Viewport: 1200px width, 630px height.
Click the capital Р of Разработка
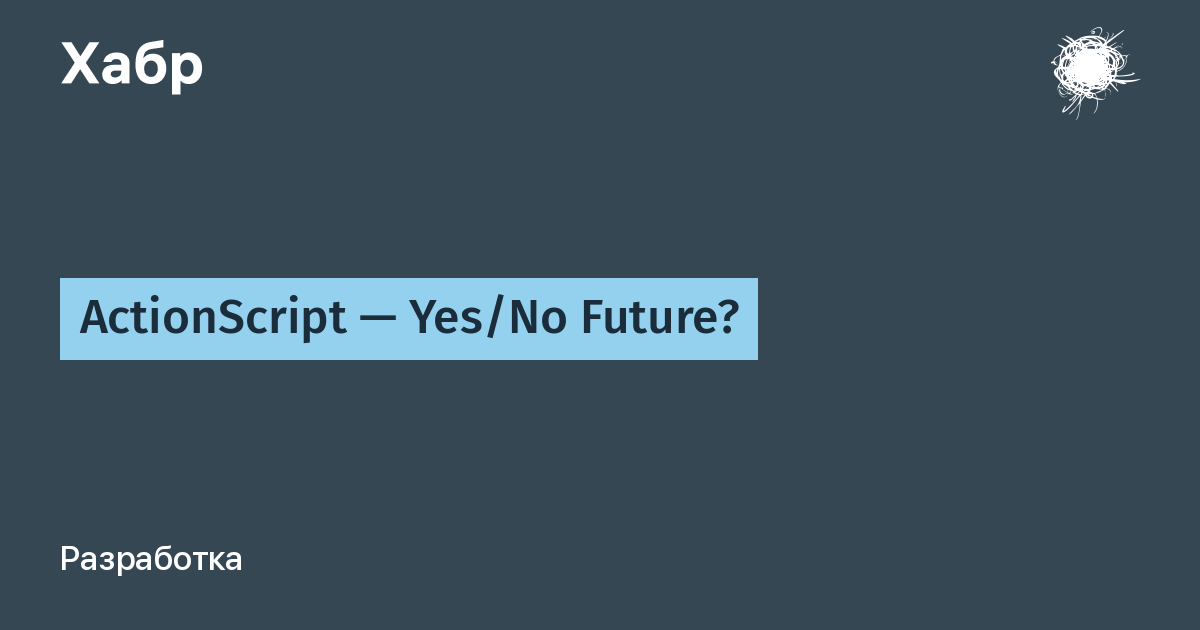point(70,559)
